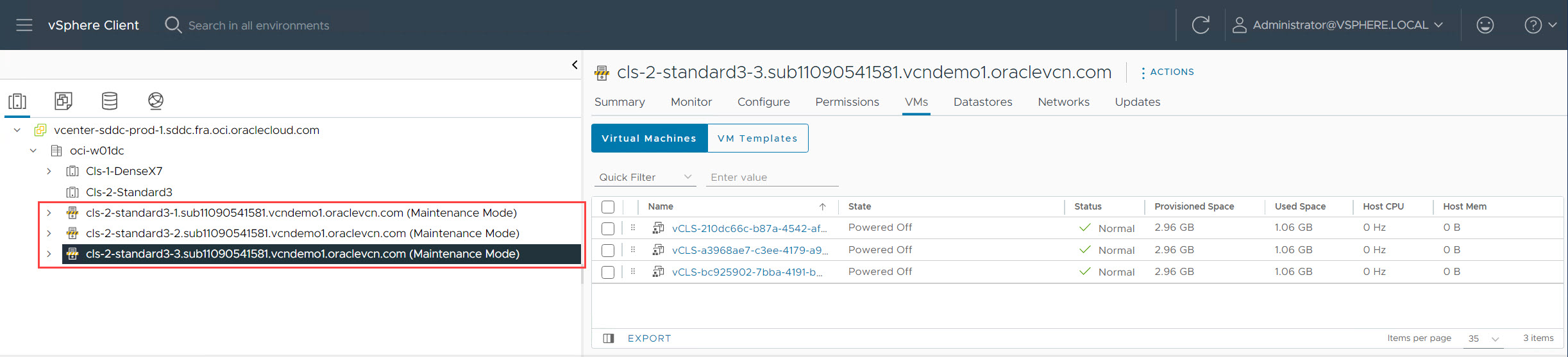Image resolution: width=1568 pixels, height=357 pixels.
Task: Select the Cls-2-Standard3 tree item
Action: pyautogui.click(x=129, y=192)
